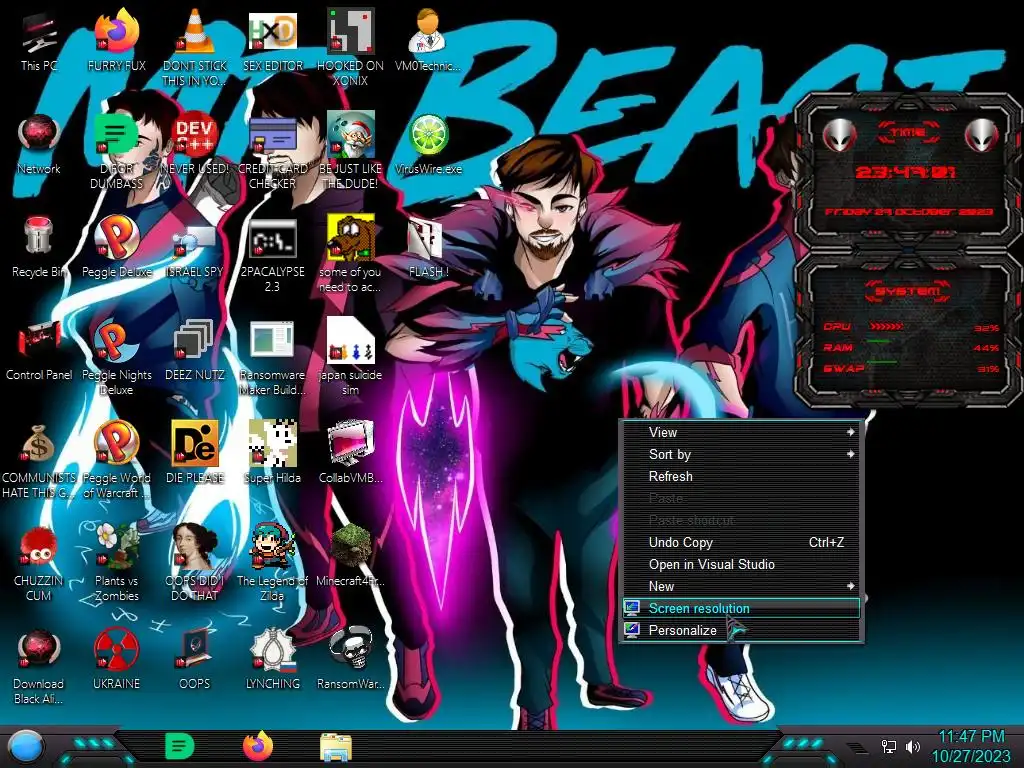Choose Undo Copy in the context menu
The height and width of the screenshot is (768, 1024).
tap(741, 543)
